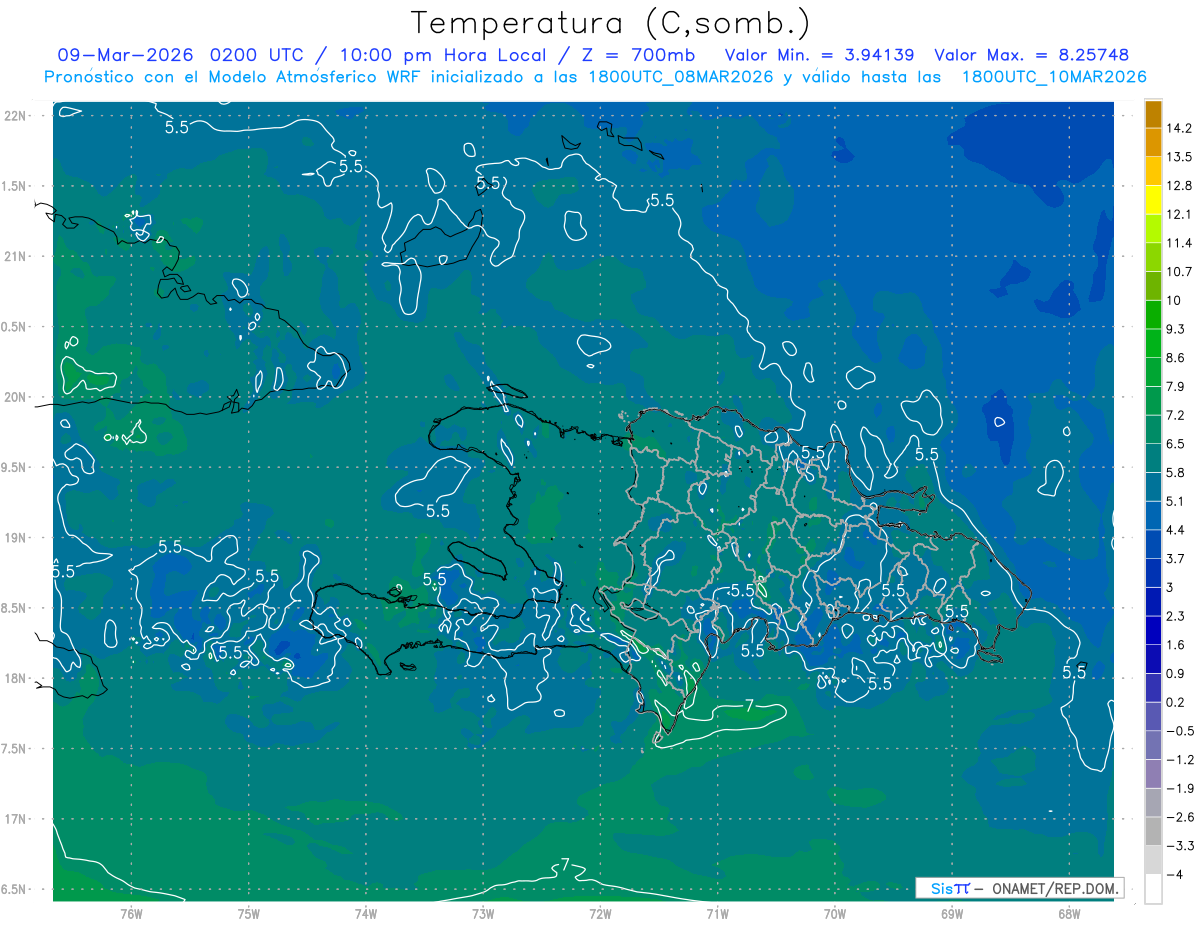The height and width of the screenshot is (927, 1200).
Task: Click the "76W" longitude axis label
Action: (131, 914)
